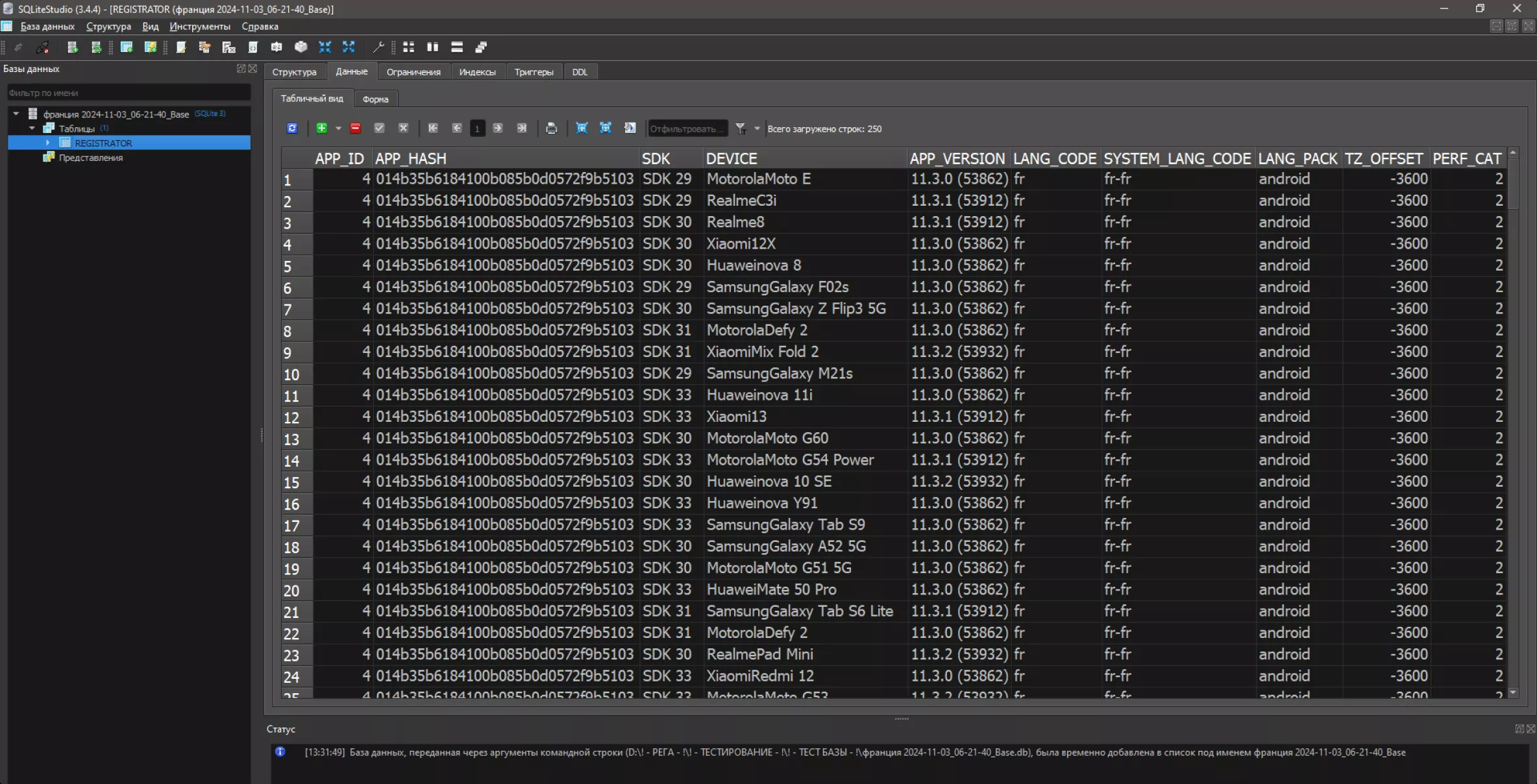The image size is (1537, 784).
Task: Click the scroll down arrow of the data grid
Action: 1513,693
